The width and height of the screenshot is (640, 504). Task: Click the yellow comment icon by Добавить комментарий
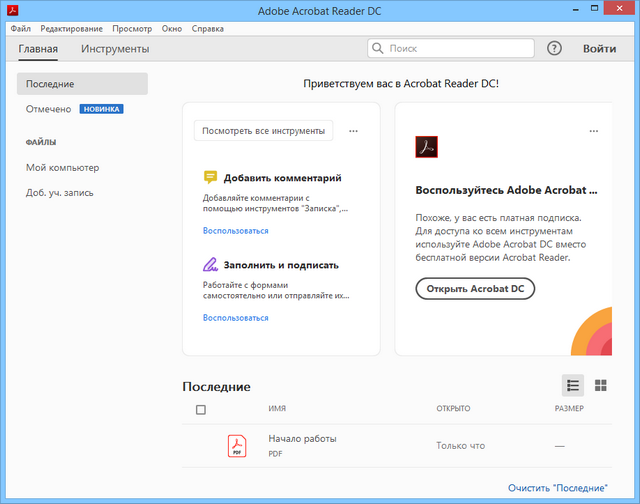210,177
